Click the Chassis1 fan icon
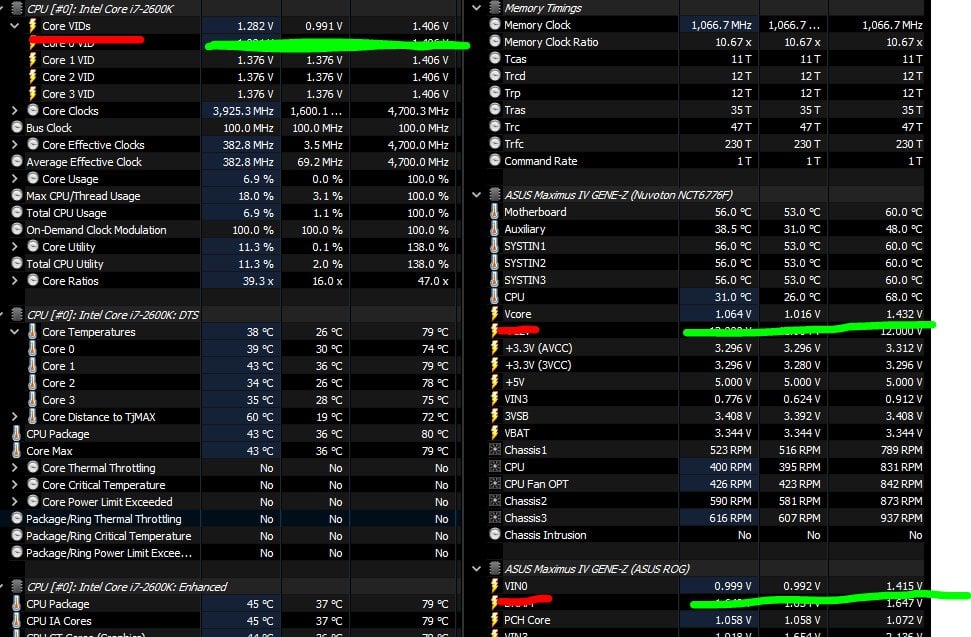The image size is (971, 637). pos(495,450)
